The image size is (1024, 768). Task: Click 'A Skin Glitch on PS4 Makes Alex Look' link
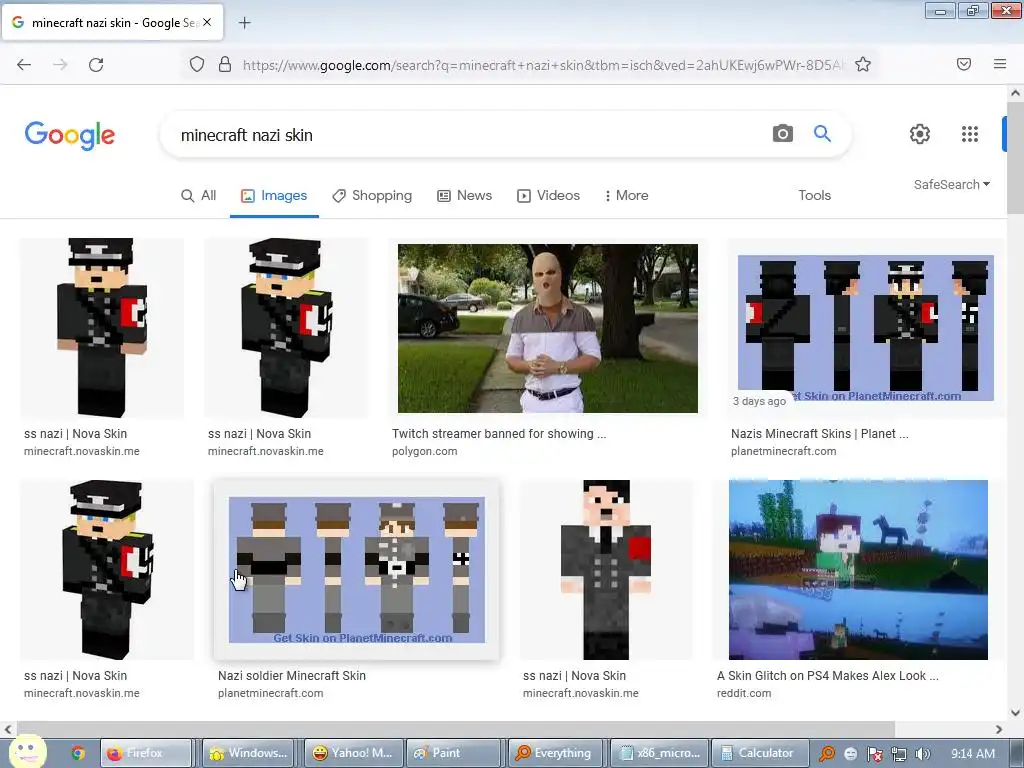tap(827, 676)
